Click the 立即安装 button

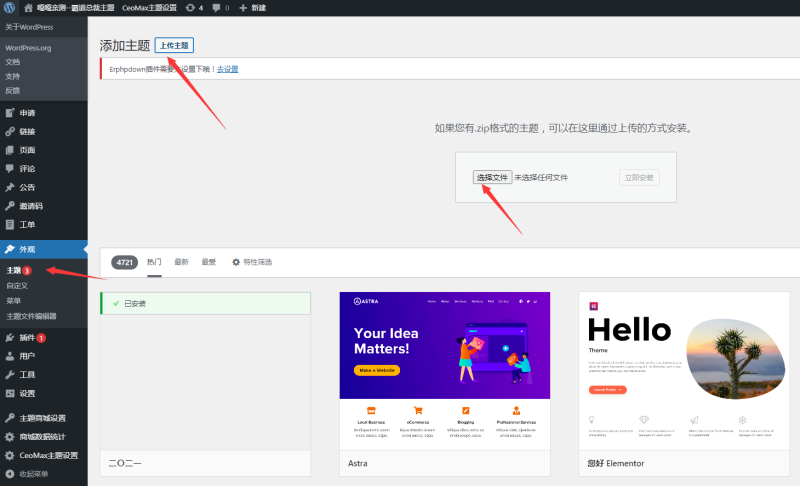pos(639,177)
